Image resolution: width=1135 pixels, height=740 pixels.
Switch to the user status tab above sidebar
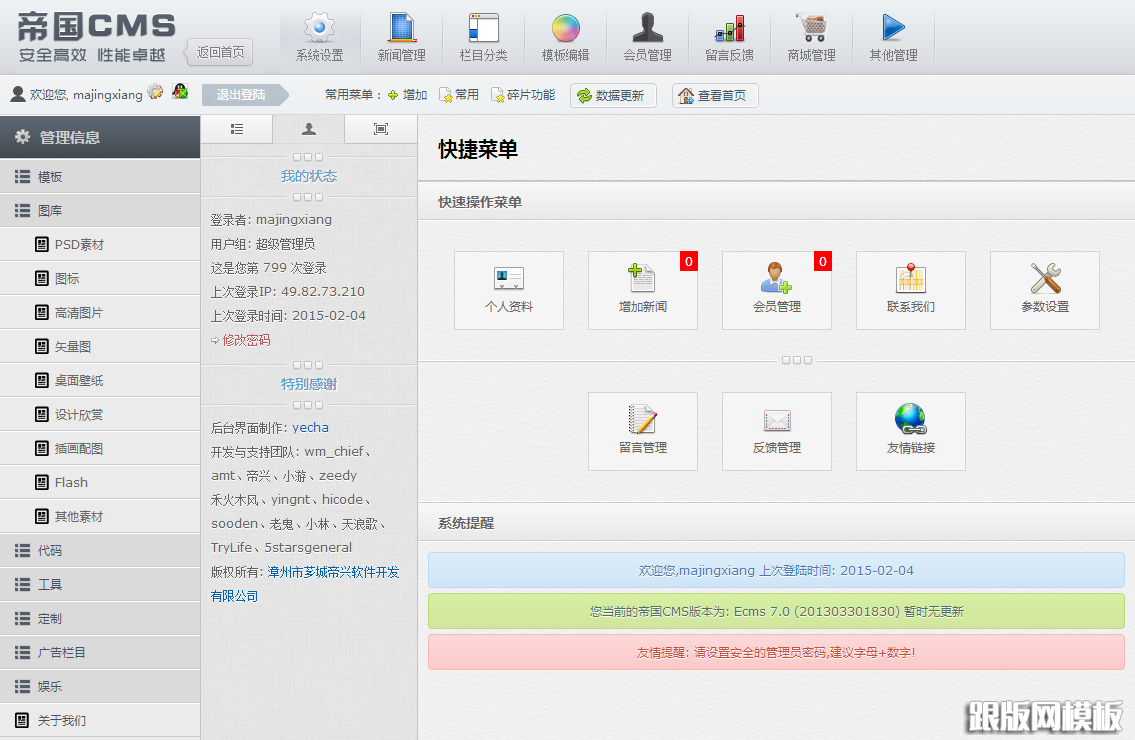(308, 129)
